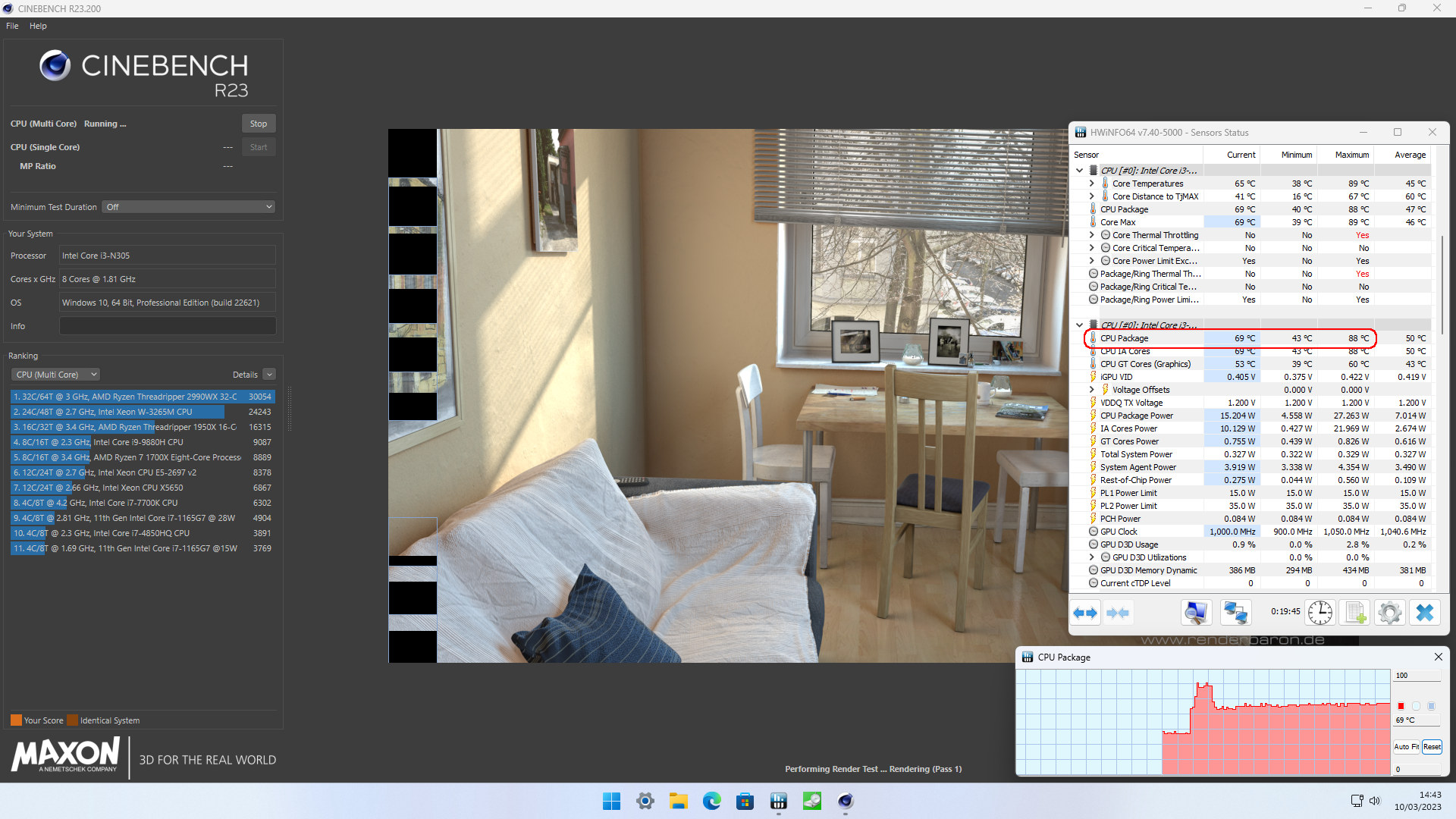Click the Cinebench R23 sphere logo
The height and width of the screenshot is (819, 1456).
tap(55, 66)
